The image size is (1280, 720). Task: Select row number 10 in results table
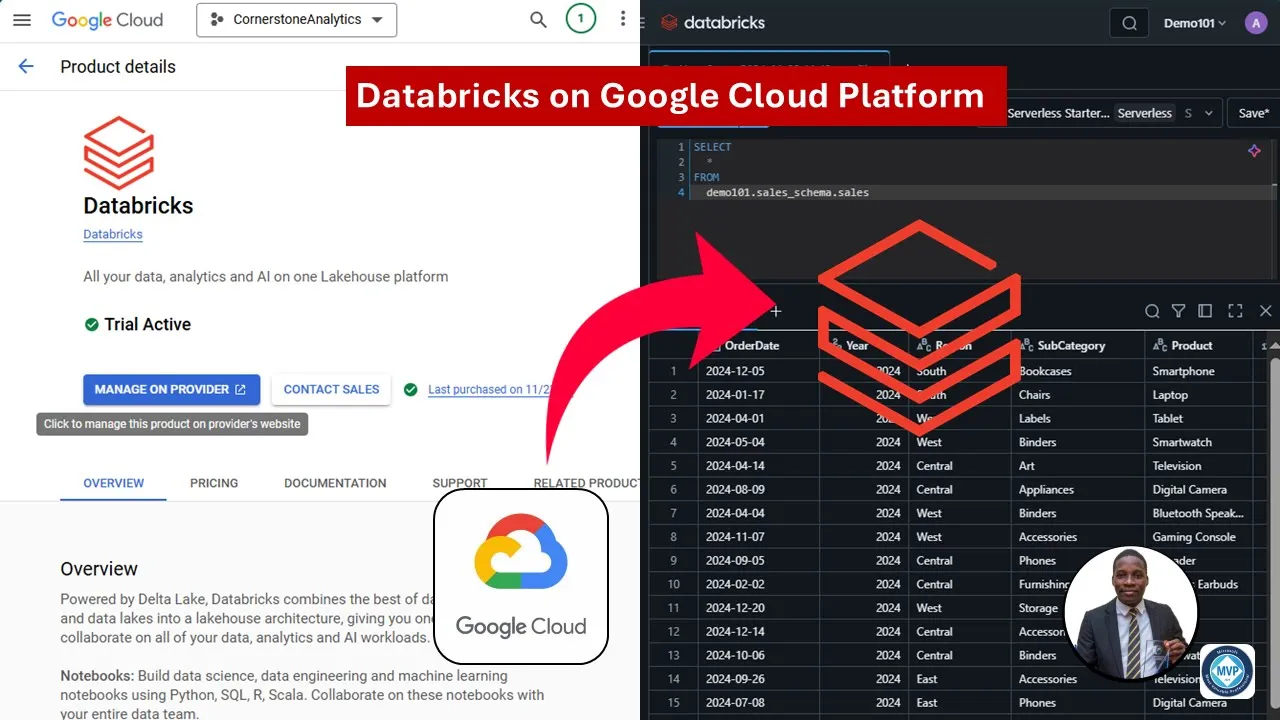pos(674,584)
